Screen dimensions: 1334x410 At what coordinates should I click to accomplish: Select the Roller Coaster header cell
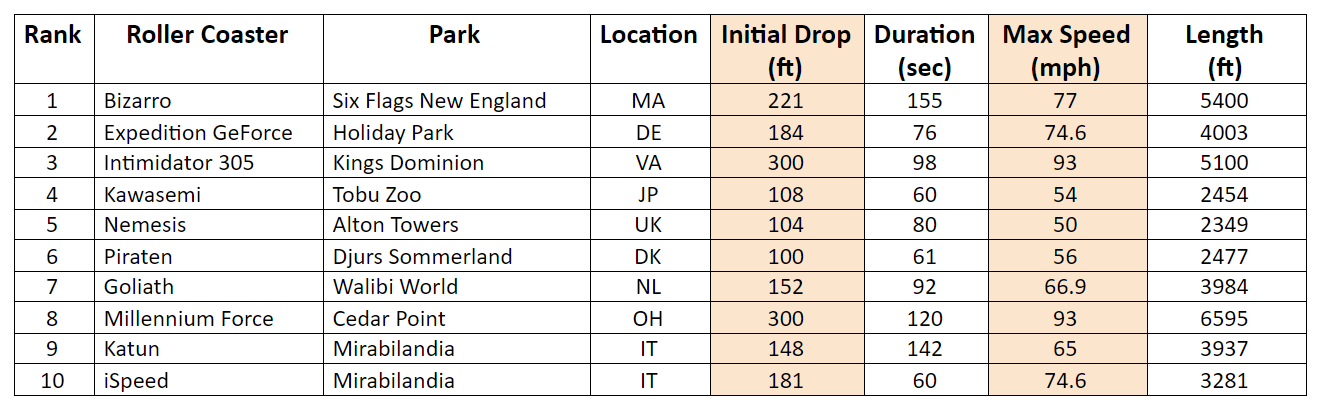click(x=207, y=49)
